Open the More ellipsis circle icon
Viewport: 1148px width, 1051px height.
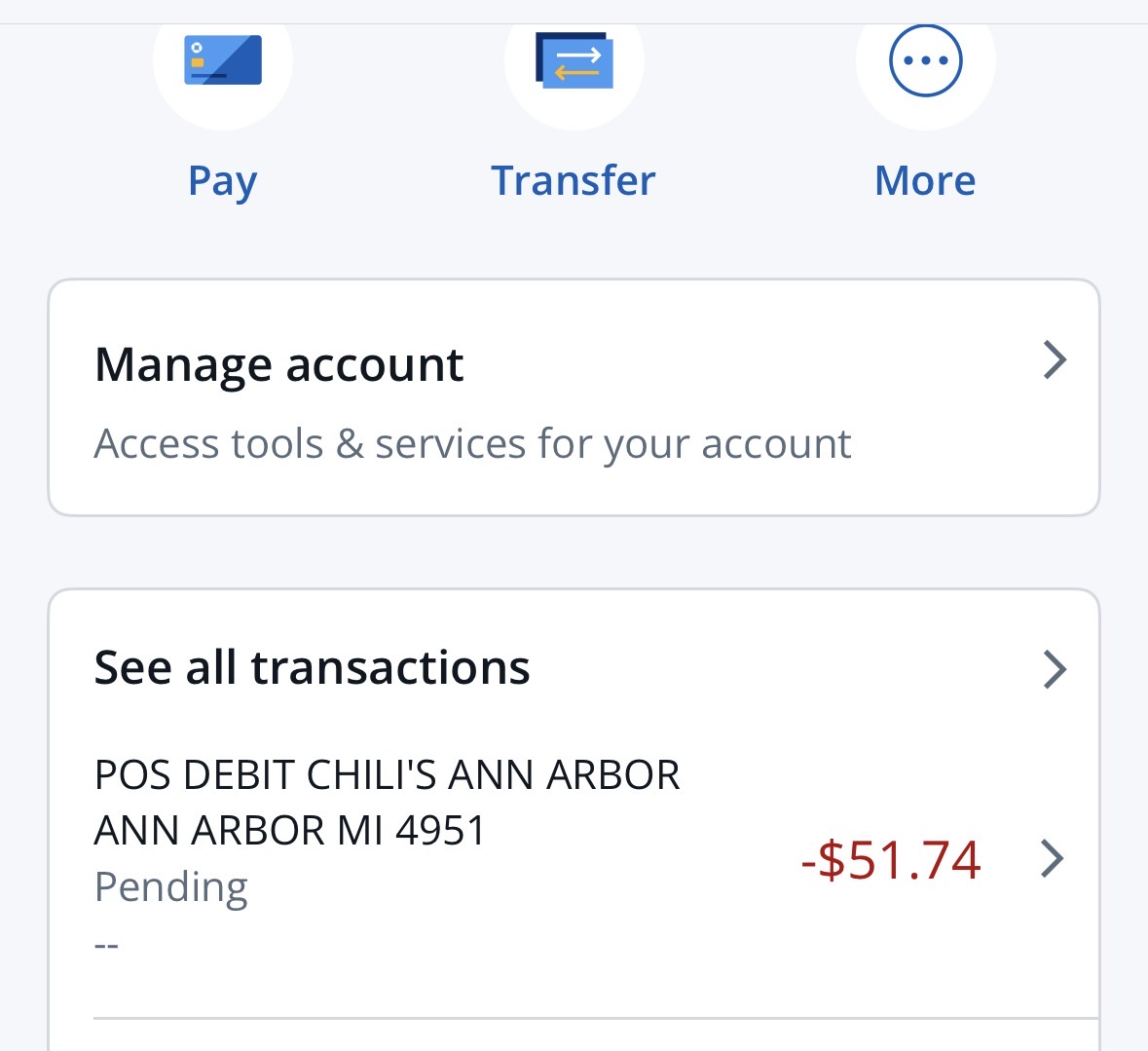pos(925,60)
